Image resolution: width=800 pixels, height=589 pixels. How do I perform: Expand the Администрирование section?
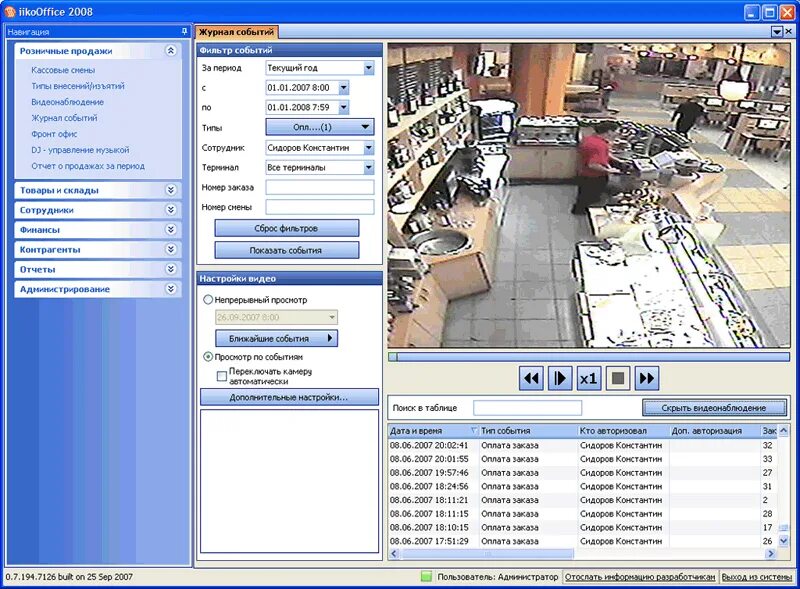pos(171,289)
